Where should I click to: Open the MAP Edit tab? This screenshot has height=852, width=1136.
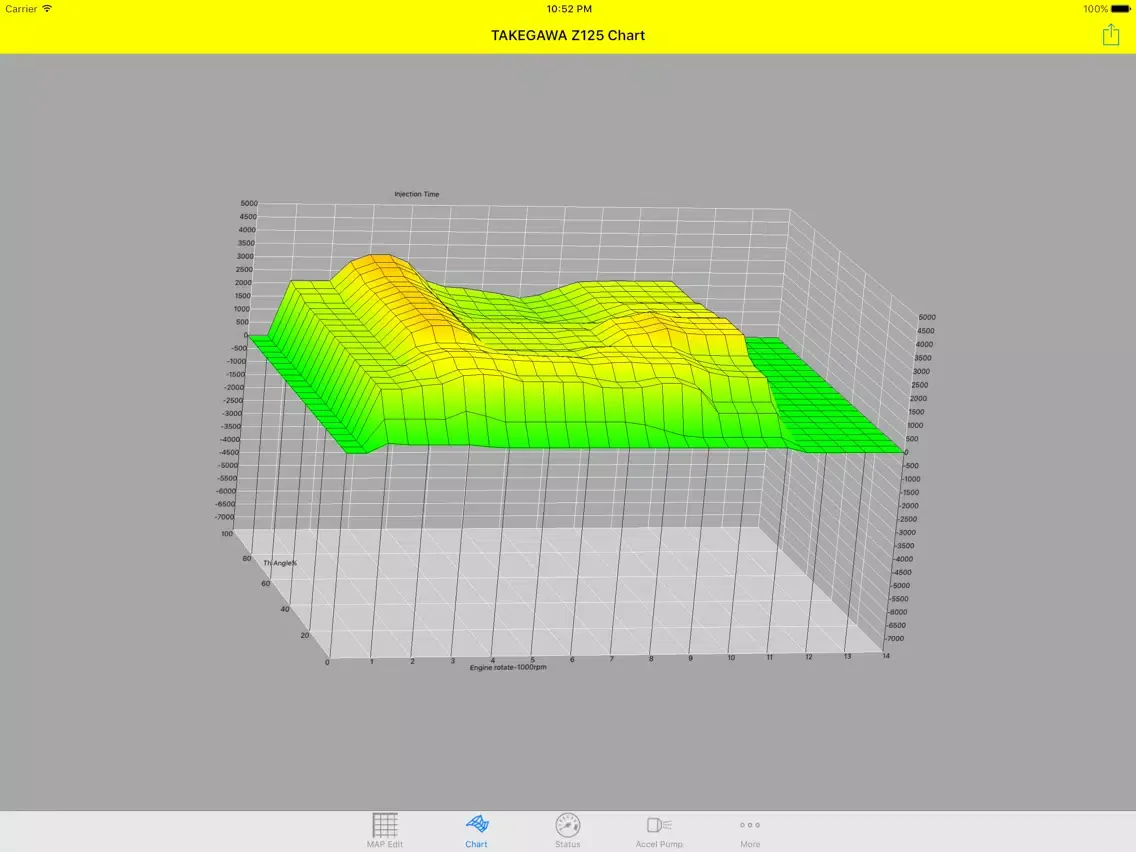(x=385, y=830)
